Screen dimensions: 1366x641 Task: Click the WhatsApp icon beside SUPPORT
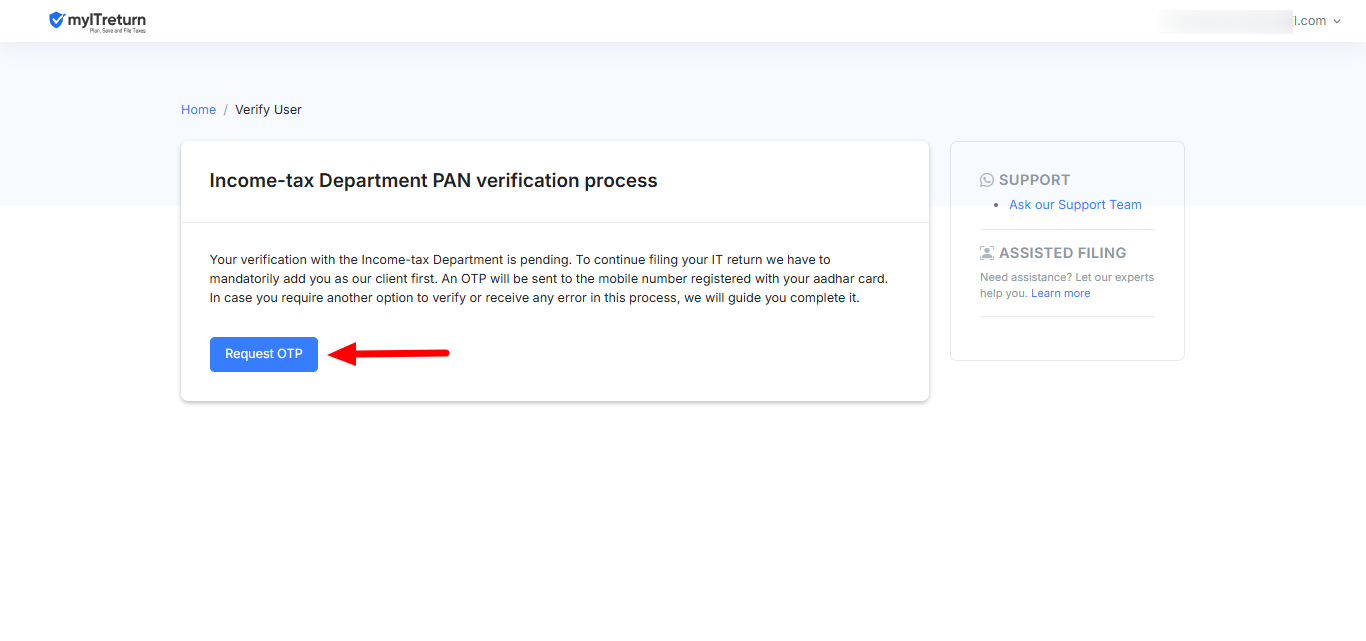[x=987, y=180]
